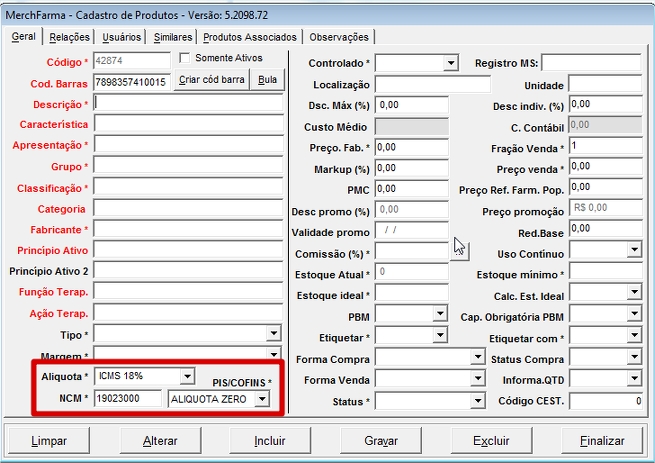Click the Gravar button
Screen dimensions: 655x463
coord(381,440)
